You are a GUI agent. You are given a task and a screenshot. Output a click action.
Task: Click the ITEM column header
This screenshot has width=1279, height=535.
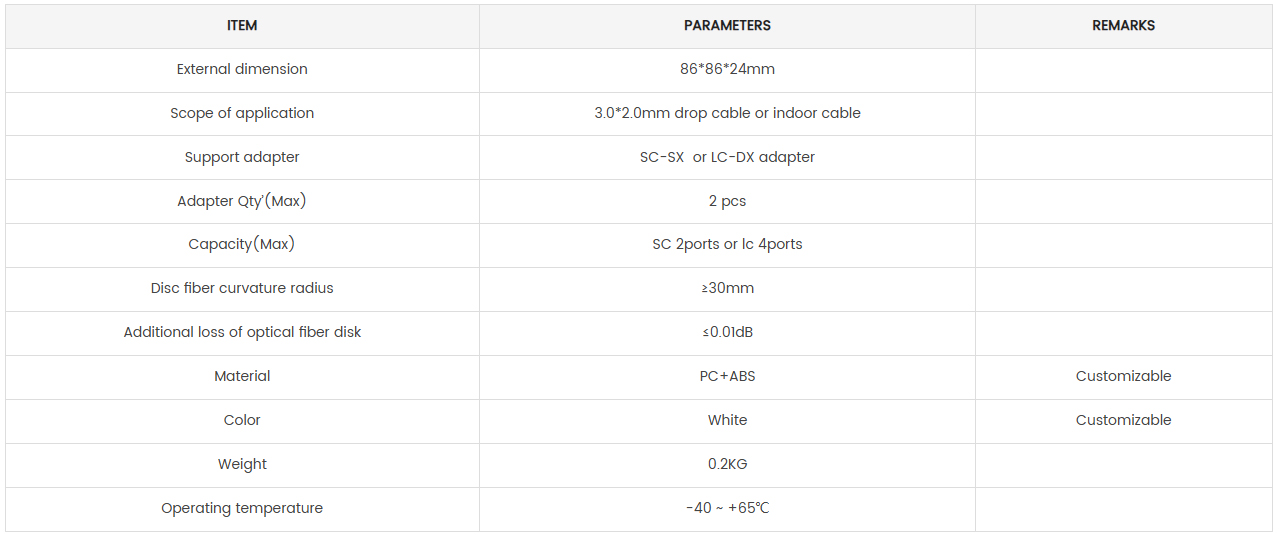(x=242, y=25)
